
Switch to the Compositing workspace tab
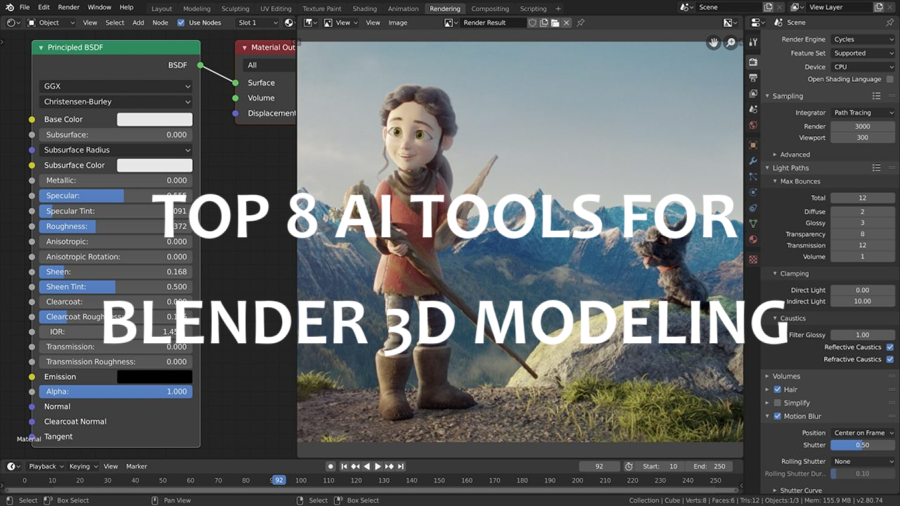pos(490,9)
